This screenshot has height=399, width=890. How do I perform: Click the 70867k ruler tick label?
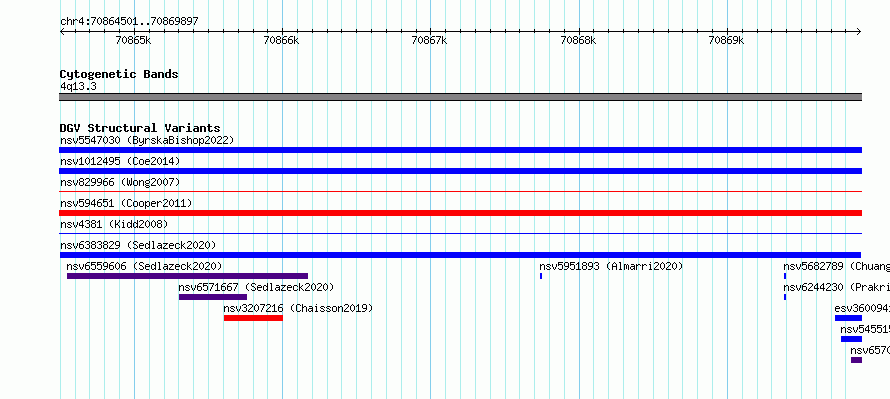click(430, 41)
